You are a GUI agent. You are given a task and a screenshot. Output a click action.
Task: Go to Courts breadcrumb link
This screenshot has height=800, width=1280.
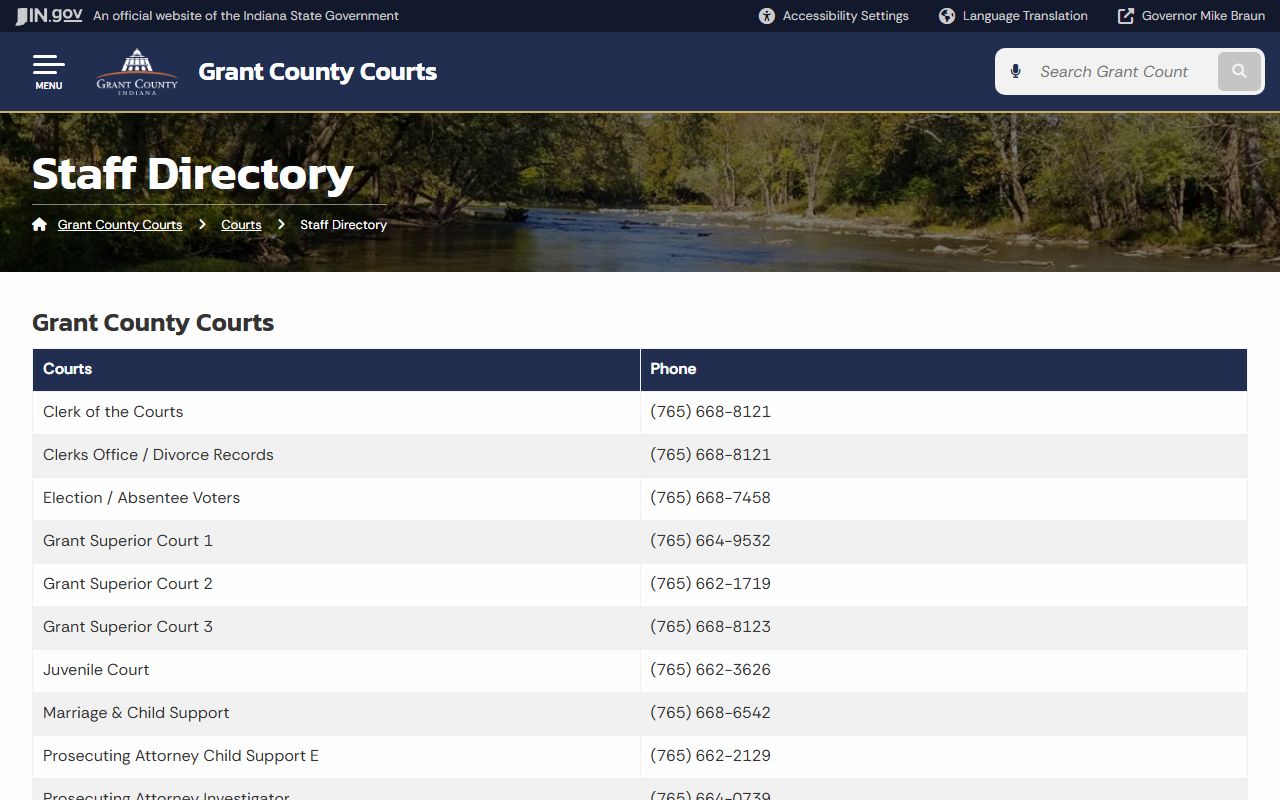click(x=241, y=225)
